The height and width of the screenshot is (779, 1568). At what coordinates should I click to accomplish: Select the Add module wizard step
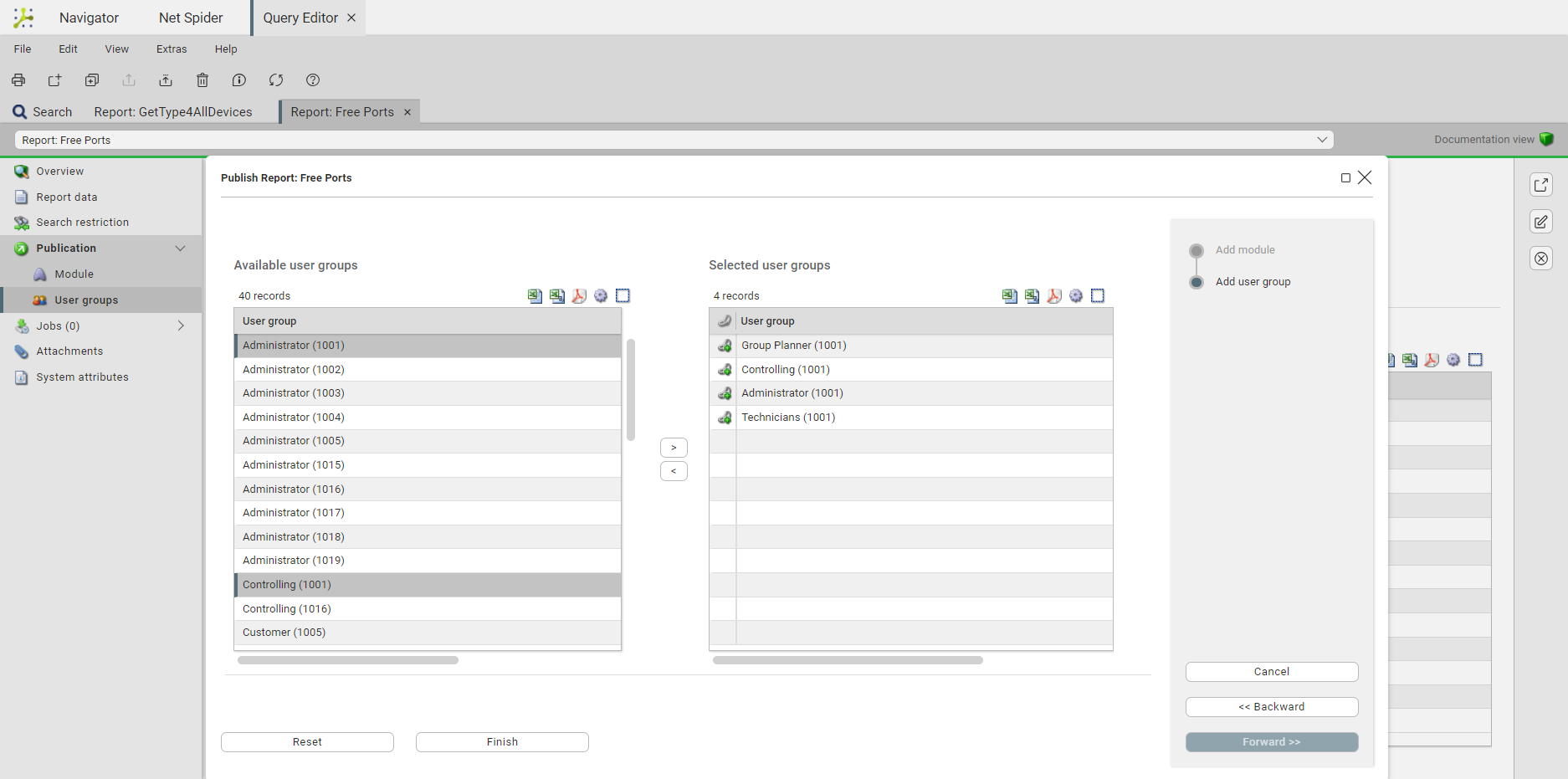[1244, 250]
